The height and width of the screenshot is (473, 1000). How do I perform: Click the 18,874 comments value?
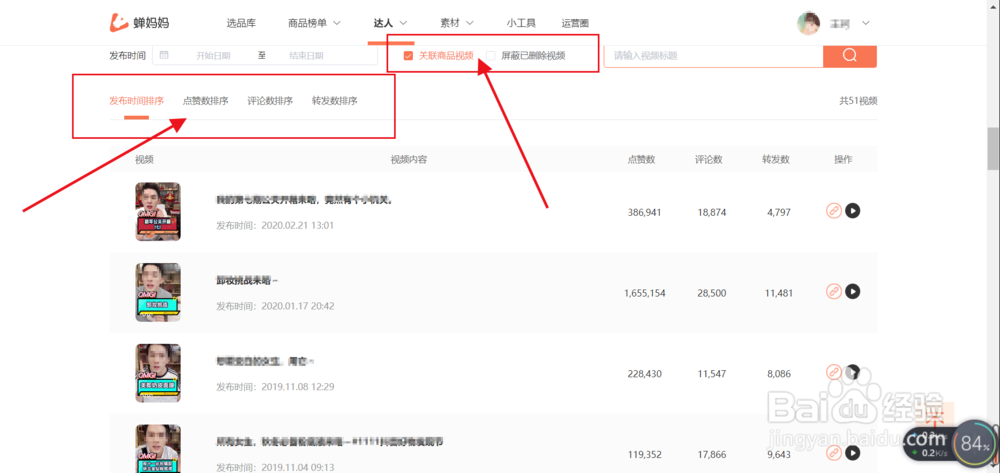tap(712, 212)
